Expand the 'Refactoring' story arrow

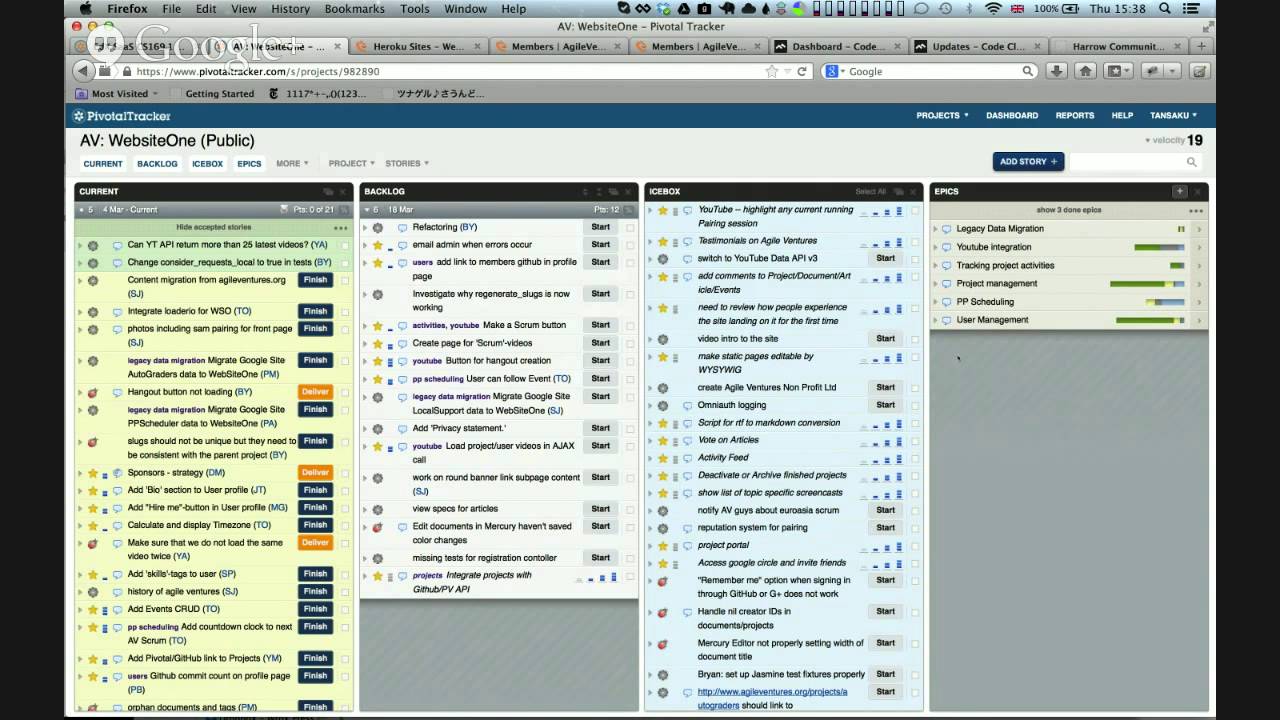click(x=366, y=228)
